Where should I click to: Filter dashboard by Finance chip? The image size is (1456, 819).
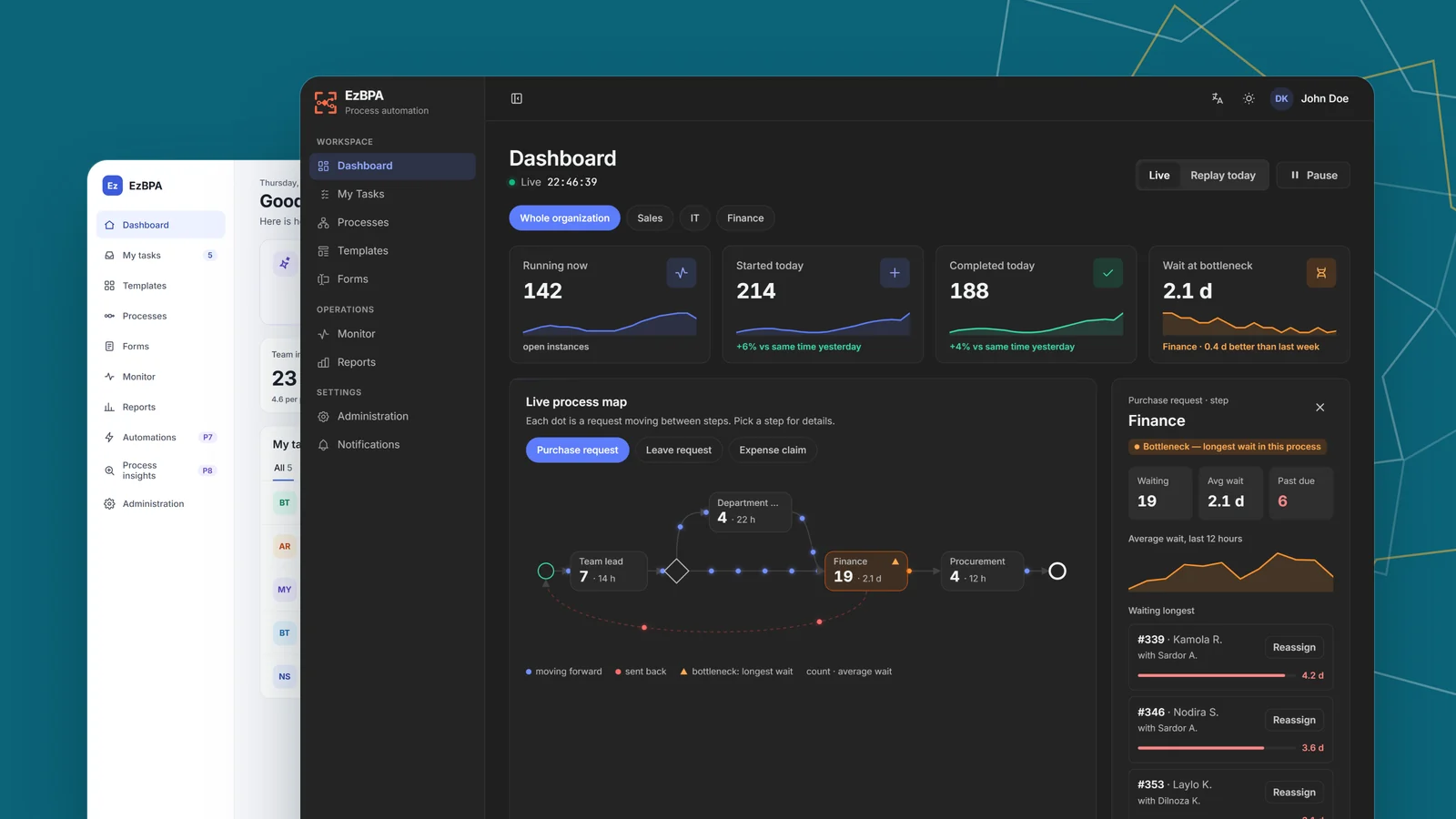click(x=745, y=218)
